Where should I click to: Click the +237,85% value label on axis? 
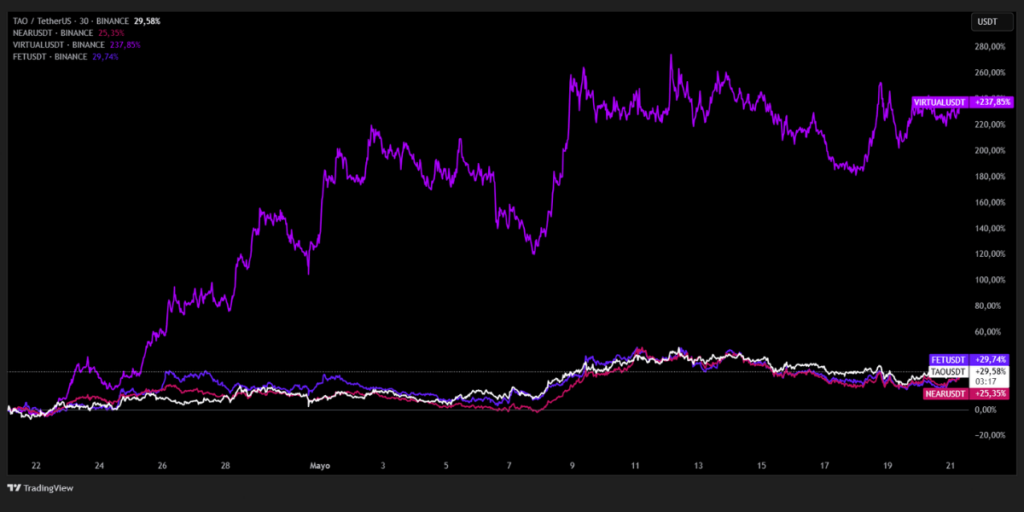(992, 102)
